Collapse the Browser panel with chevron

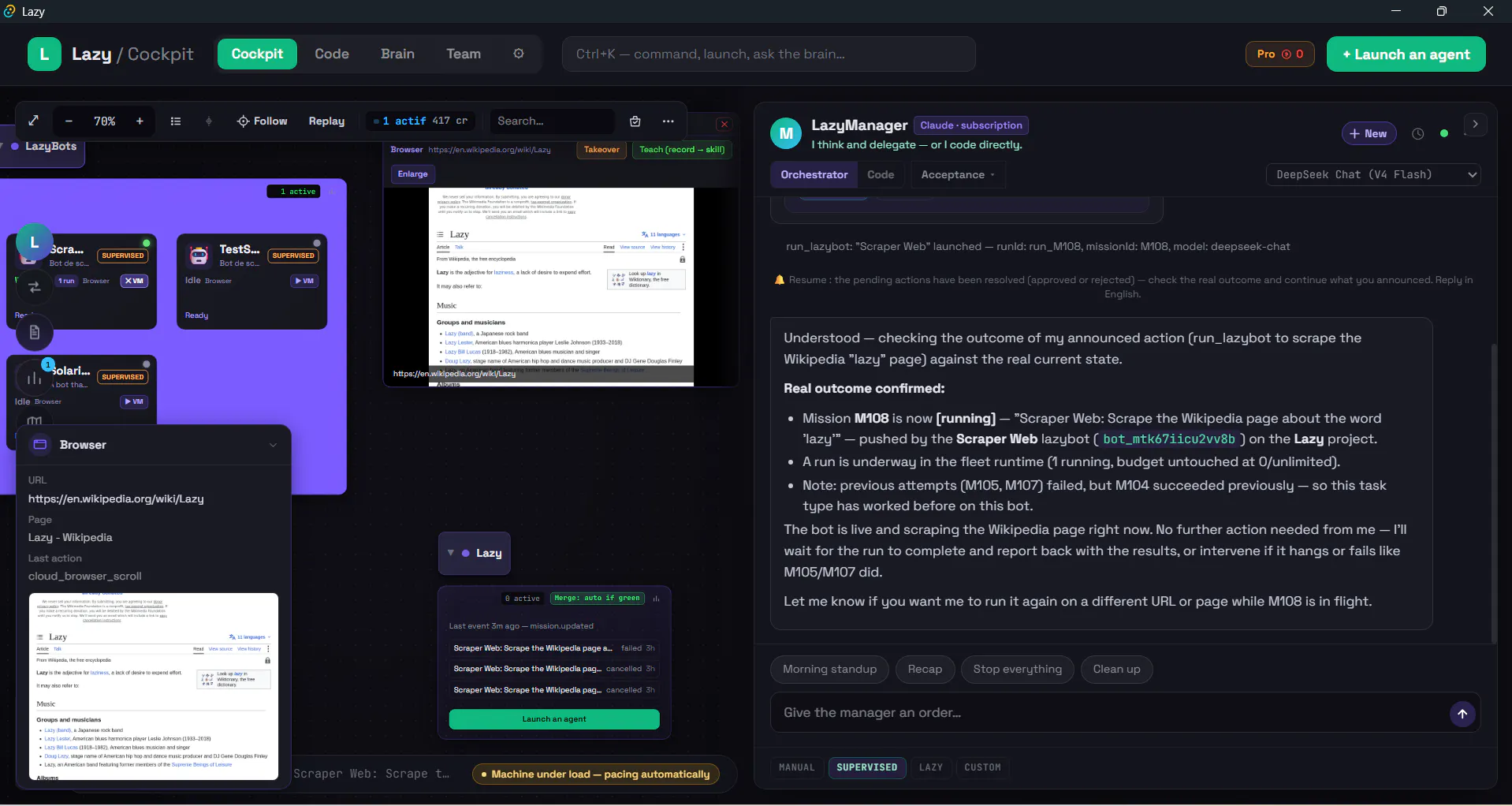273,445
